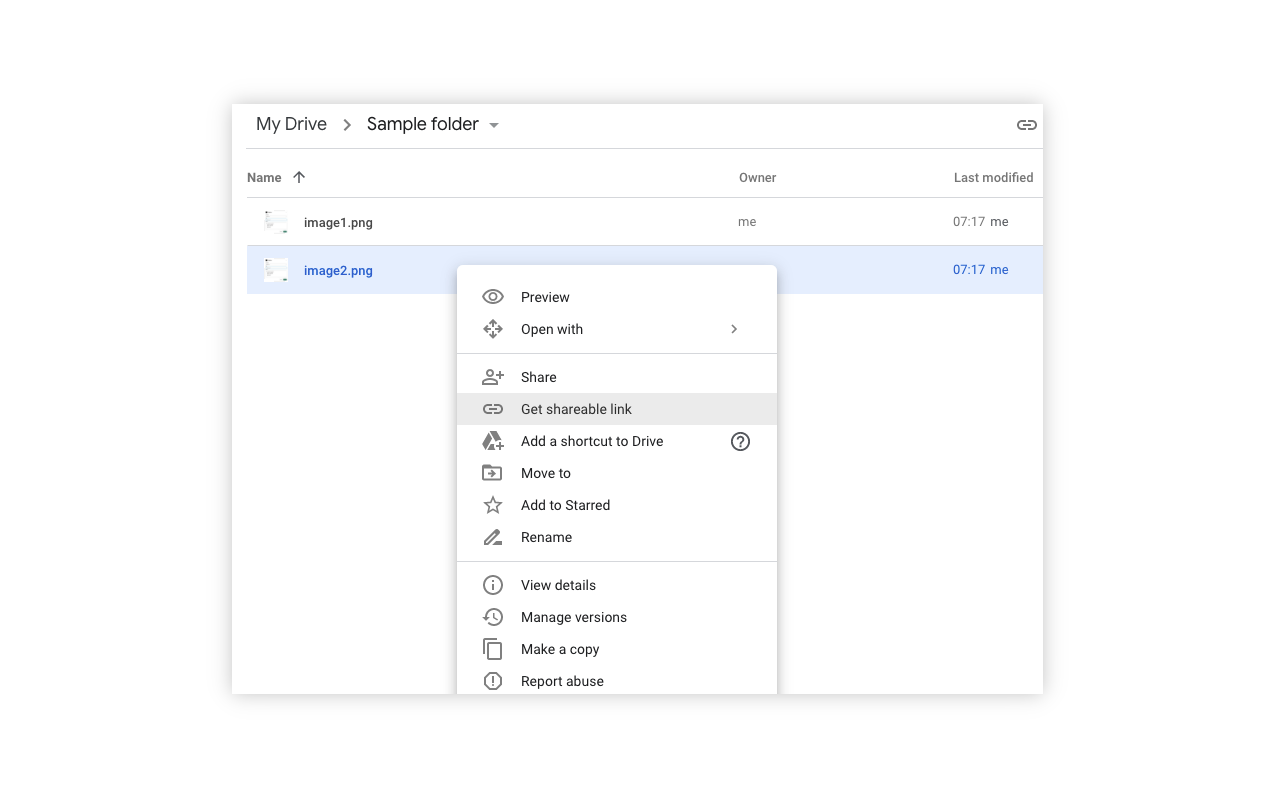The image size is (1280, 800).
Task: Click the exclamation Report abuse icon
Action: [x=493, y=681]
